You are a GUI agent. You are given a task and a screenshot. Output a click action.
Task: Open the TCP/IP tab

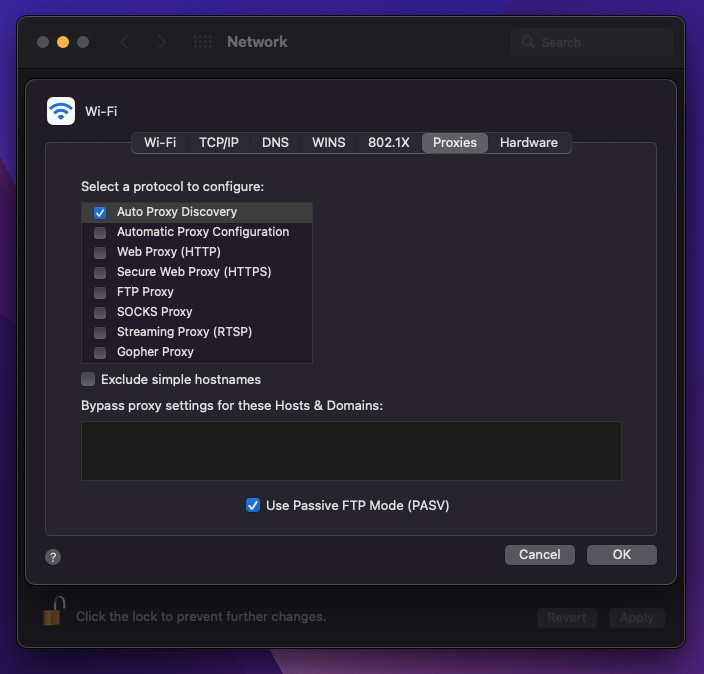pyautogui.click(x=218, y=142)
